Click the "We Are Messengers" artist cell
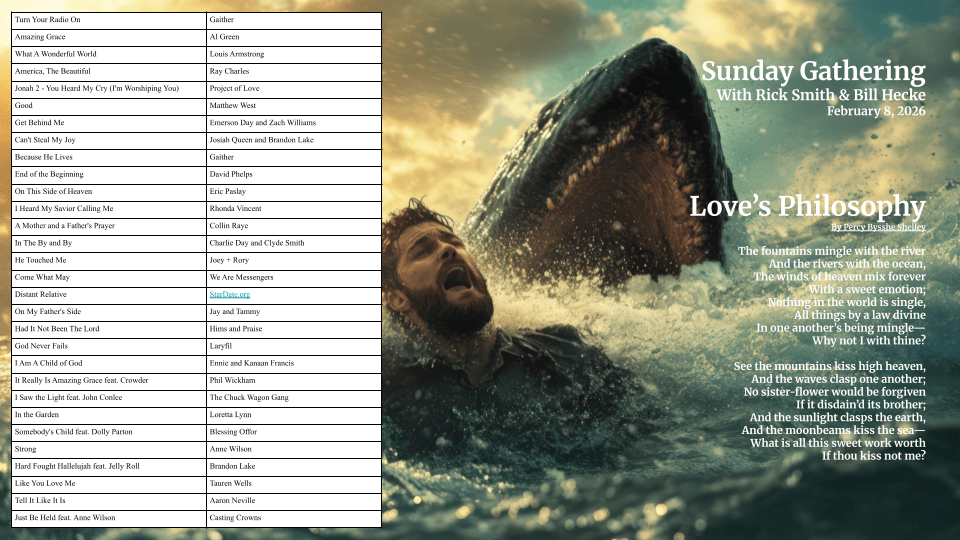Viewport: 960px width, 540px height. click(x=241, y=277)
